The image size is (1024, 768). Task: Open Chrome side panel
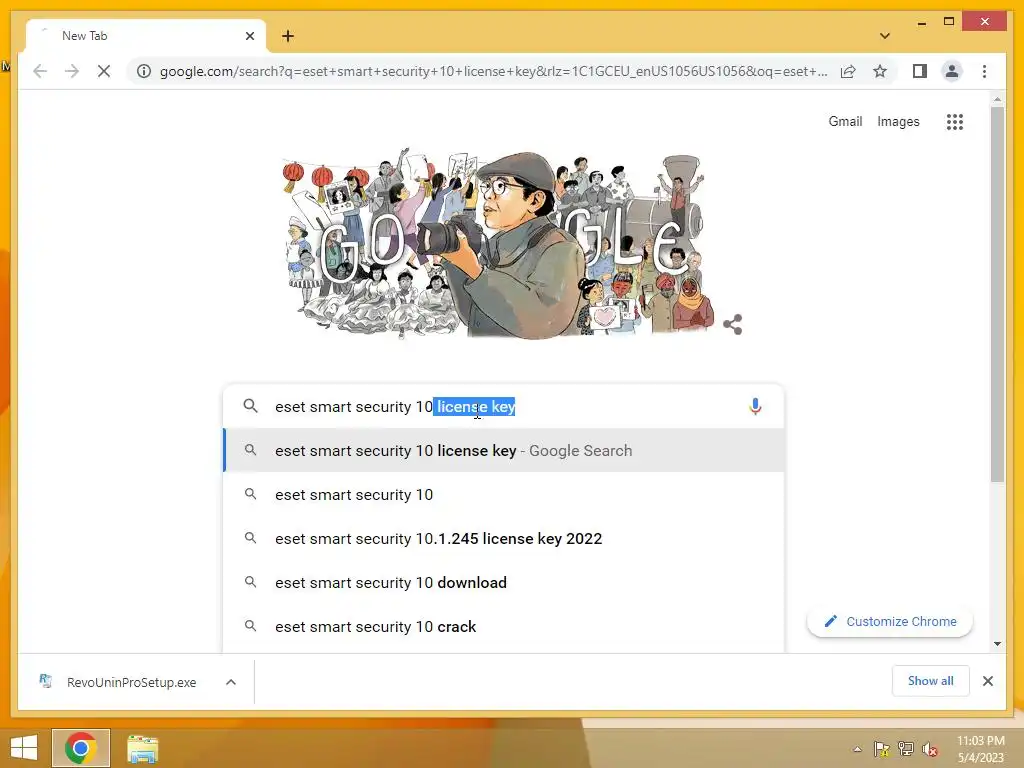920,71
